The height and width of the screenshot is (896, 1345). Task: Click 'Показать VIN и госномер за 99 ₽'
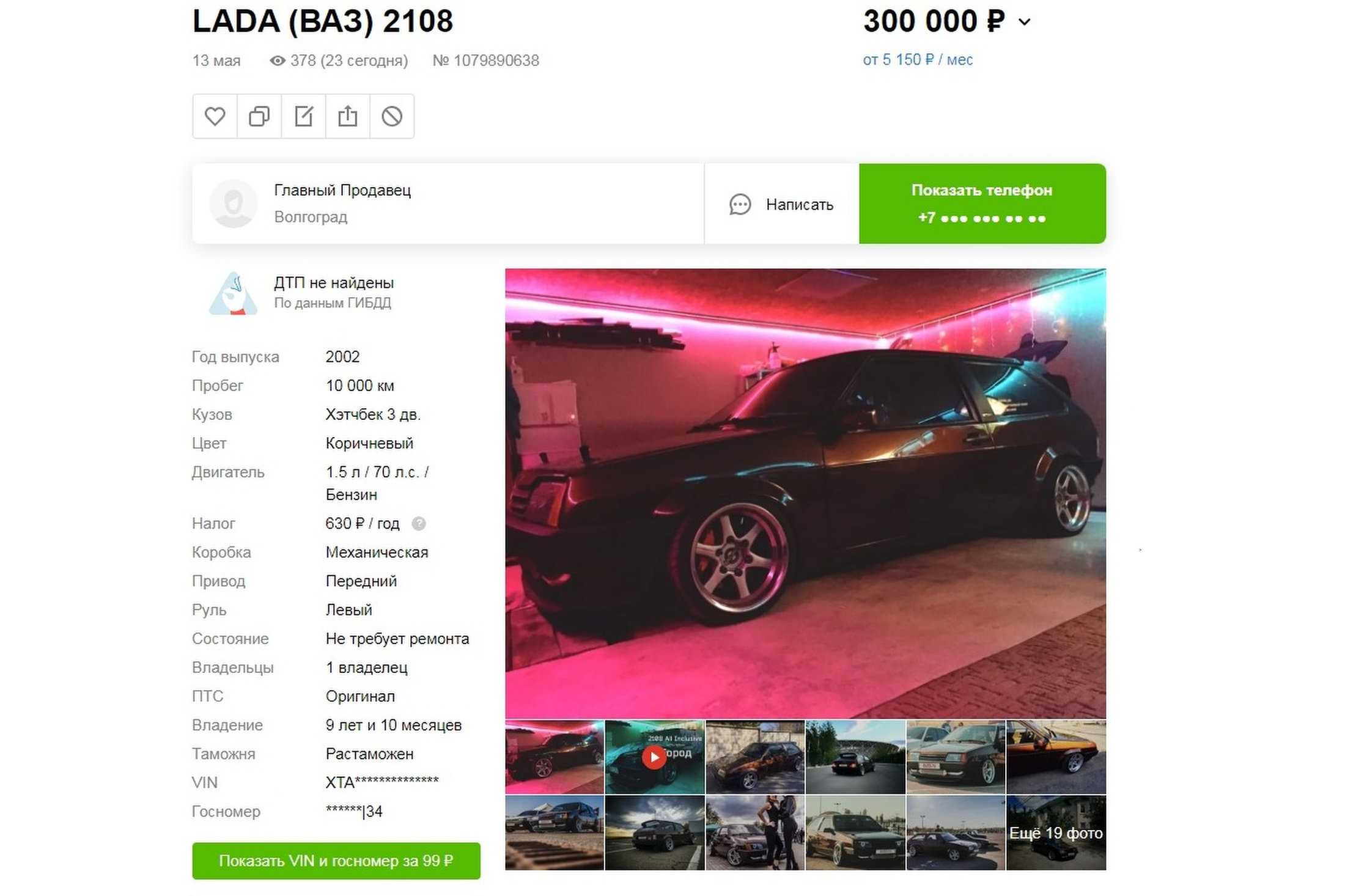(x=336, y=861)
